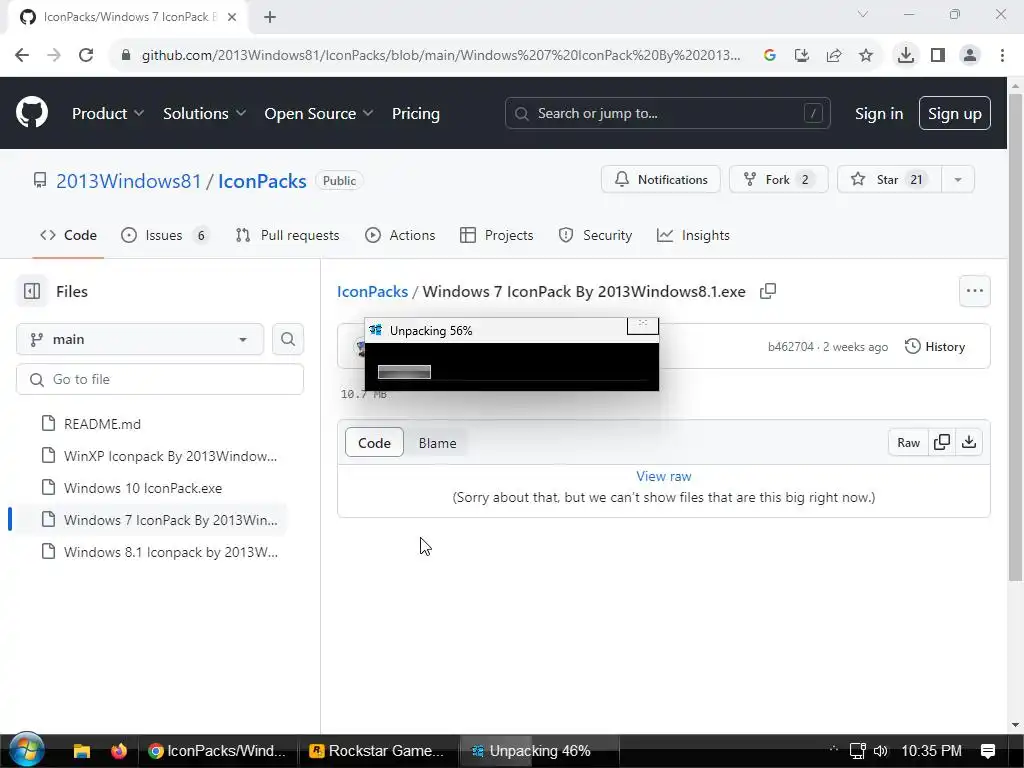
Task: Click the Sign up button
Action: [x=955, y=114]
